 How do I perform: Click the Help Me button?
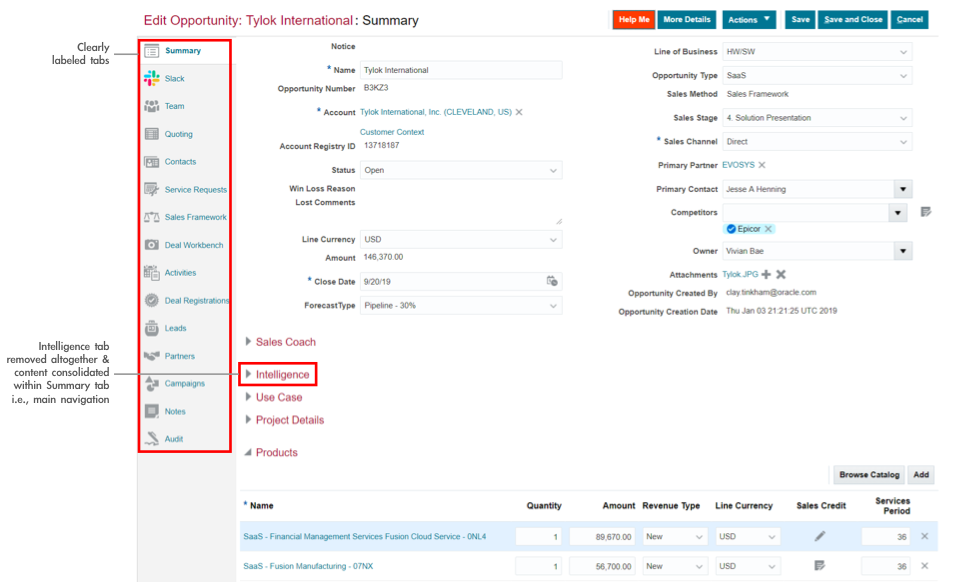coord(634,19)
